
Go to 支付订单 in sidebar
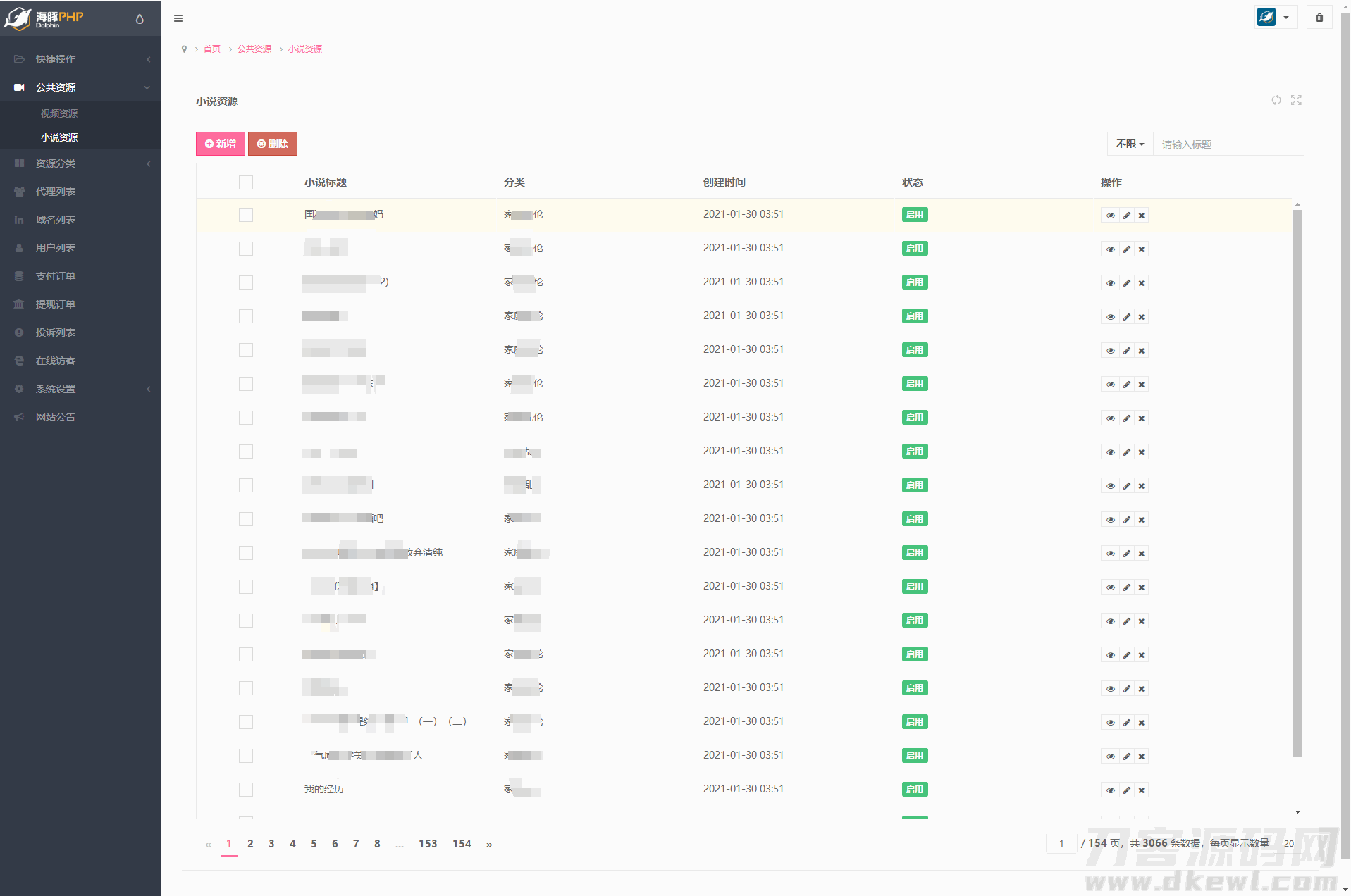(56, 276)
